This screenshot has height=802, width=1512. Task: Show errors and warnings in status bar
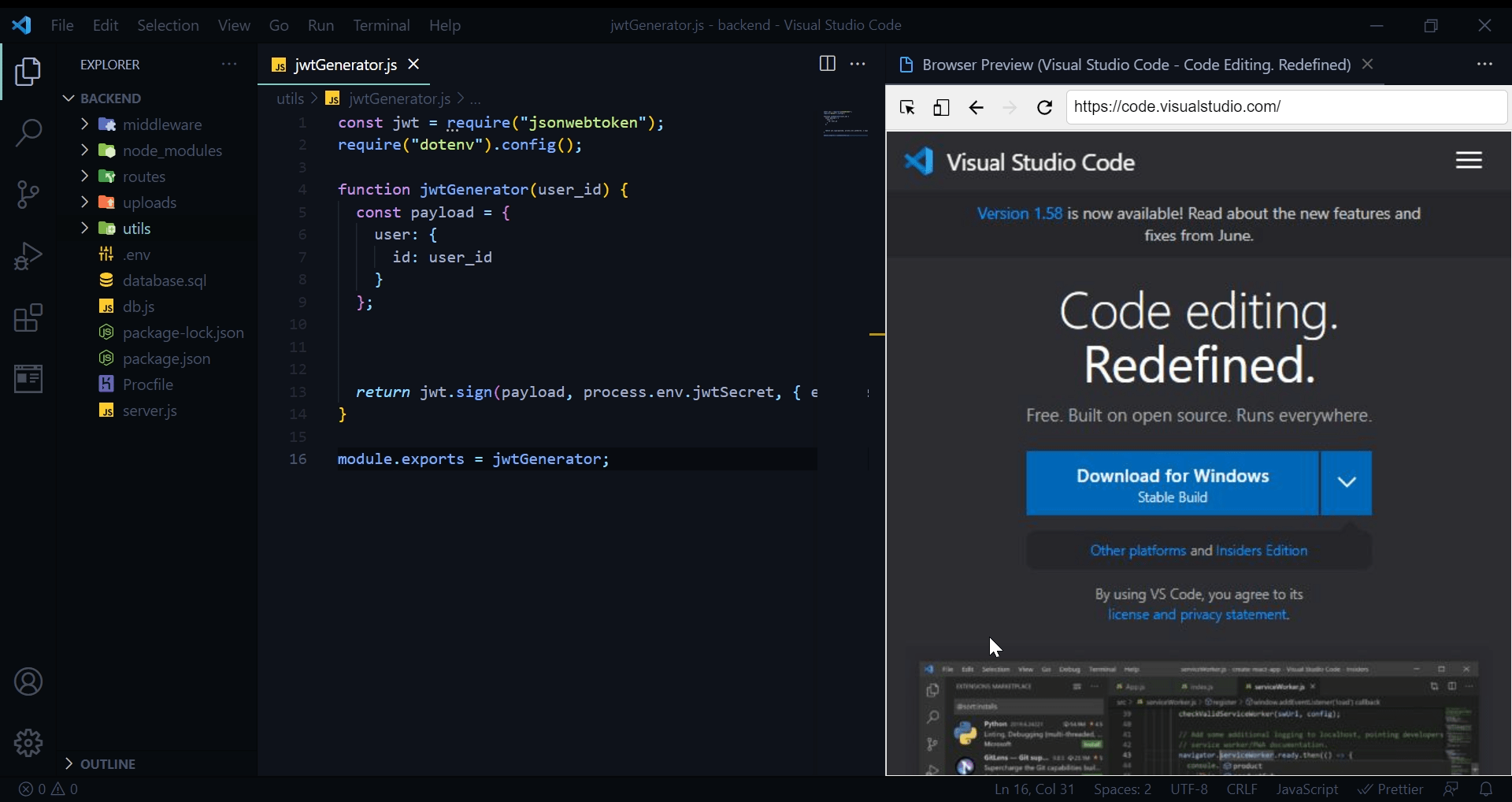point(47,789)
